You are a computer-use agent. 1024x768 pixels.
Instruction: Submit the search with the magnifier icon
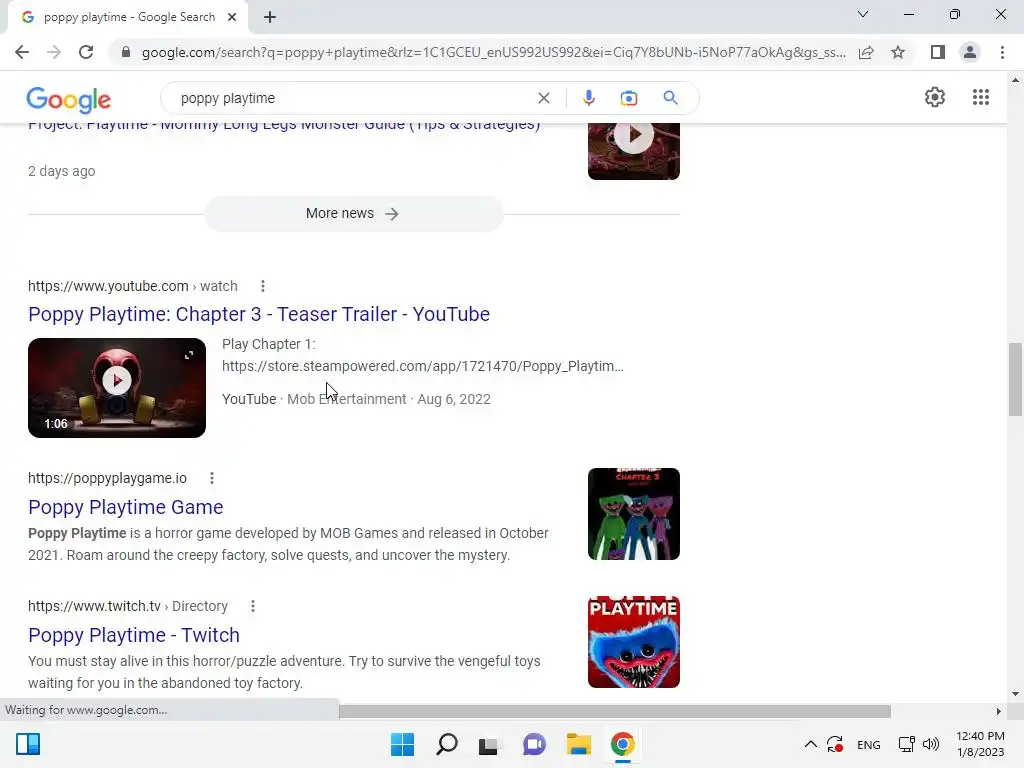[670, 98]
